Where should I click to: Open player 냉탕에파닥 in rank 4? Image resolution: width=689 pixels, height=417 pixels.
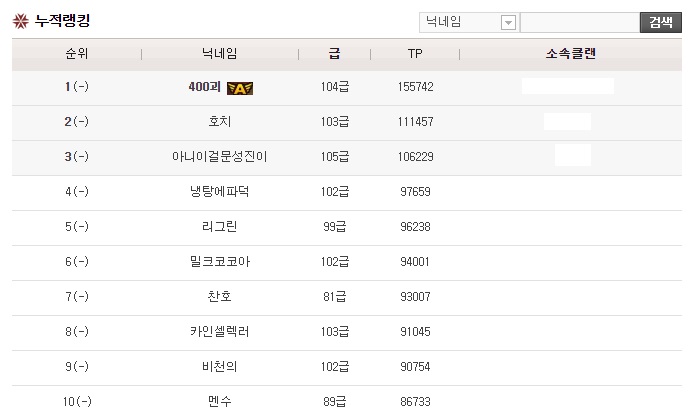tap(219, 192)
